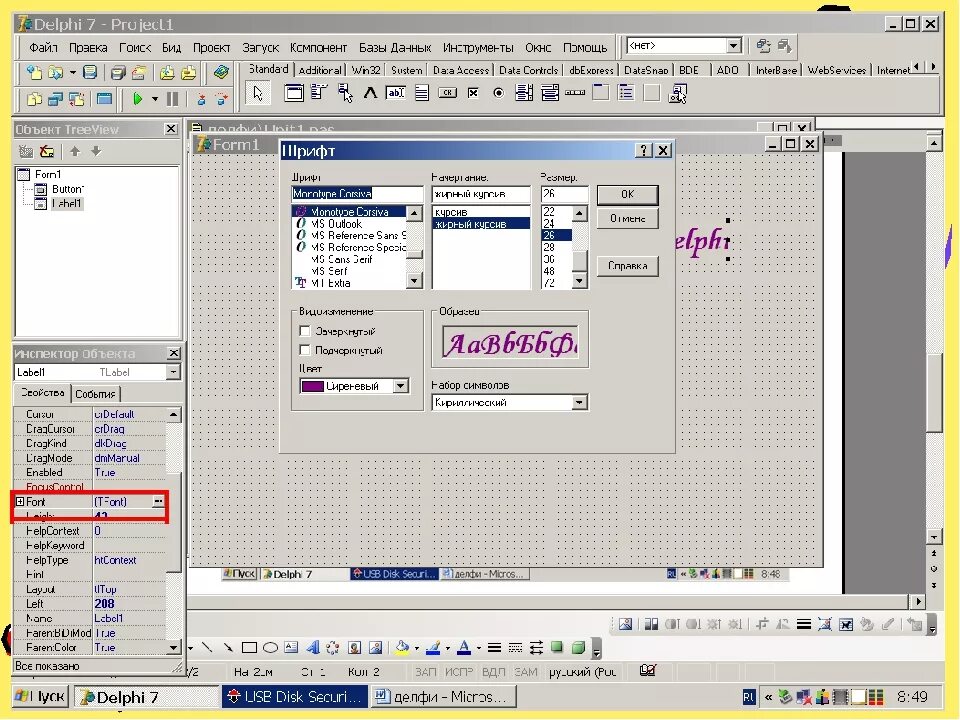960x720 pixels.
Task: Click the green Run arrow icon
Action: click(x=138, y=99)
